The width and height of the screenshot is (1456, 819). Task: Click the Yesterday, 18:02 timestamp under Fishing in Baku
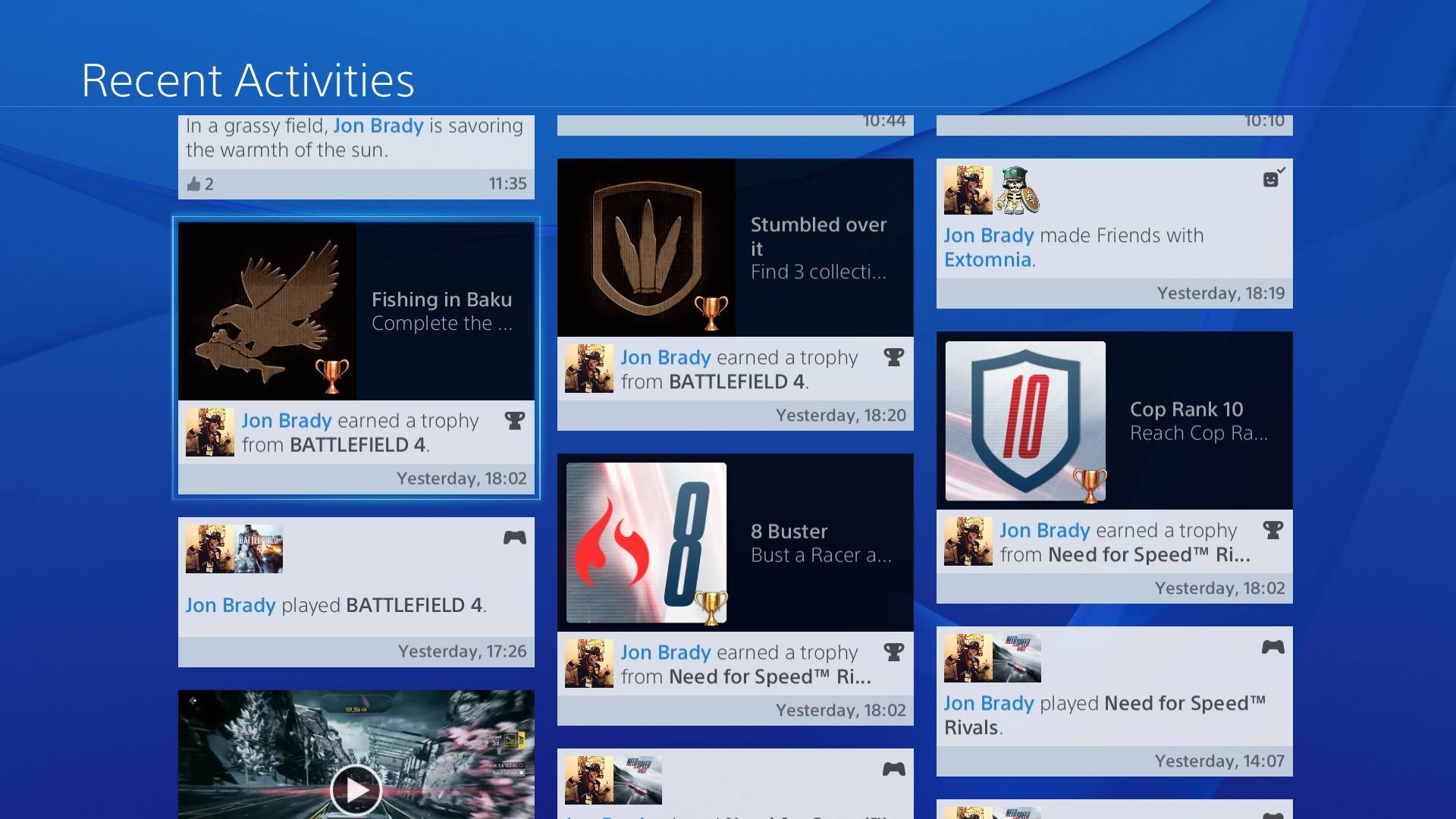(461, 479)
